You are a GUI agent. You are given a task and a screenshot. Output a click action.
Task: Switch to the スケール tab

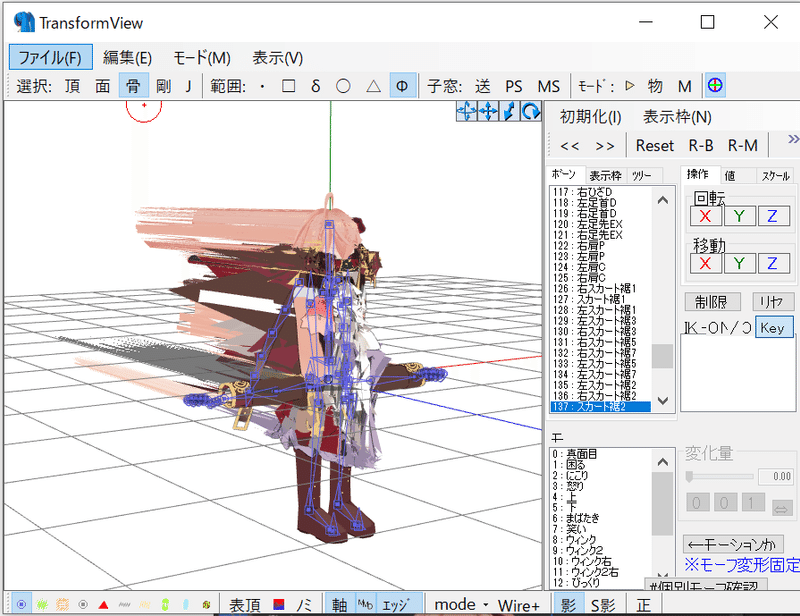click(x=776, y=176)
